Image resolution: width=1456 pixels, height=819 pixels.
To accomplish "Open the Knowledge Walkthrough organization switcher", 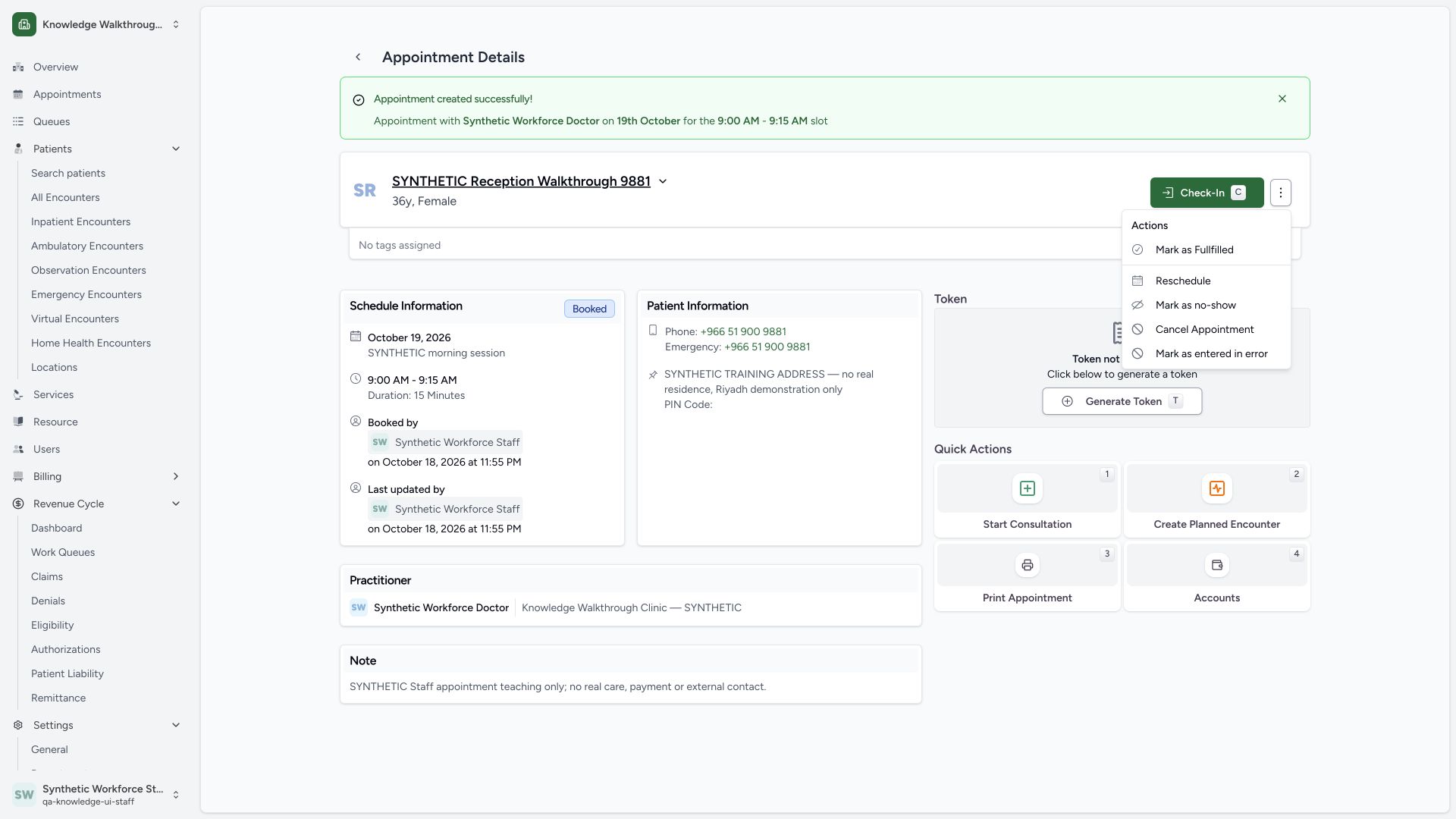I will (x=97, y=24).
